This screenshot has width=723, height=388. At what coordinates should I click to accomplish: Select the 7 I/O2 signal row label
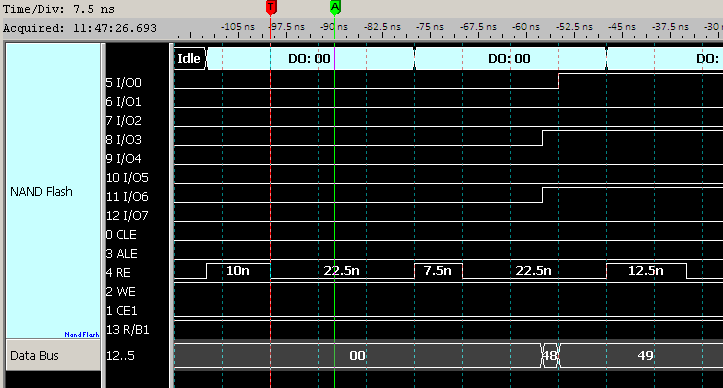[x=124, y=120]
